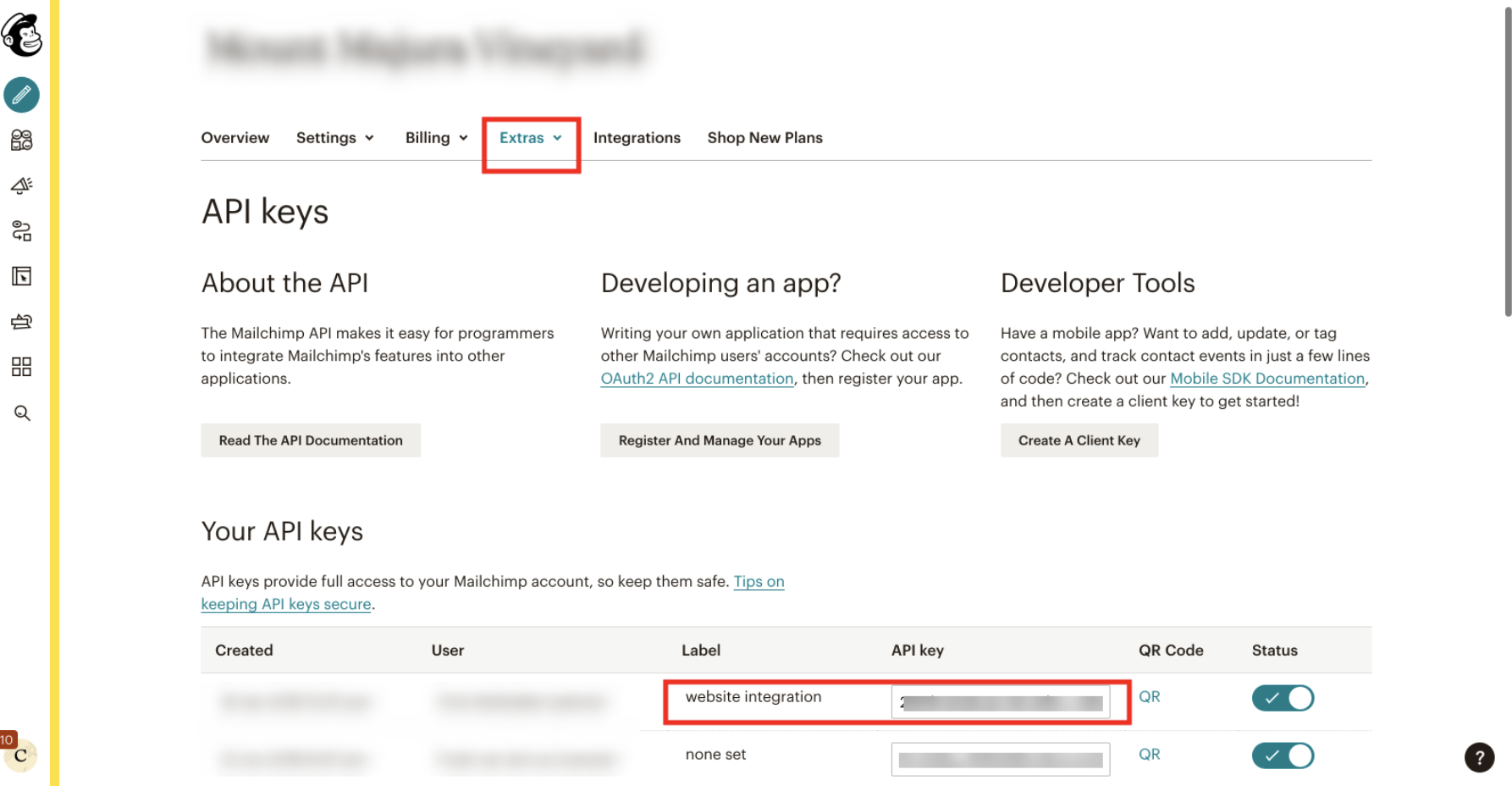Open QR link for website integration key

(1150, 697)
